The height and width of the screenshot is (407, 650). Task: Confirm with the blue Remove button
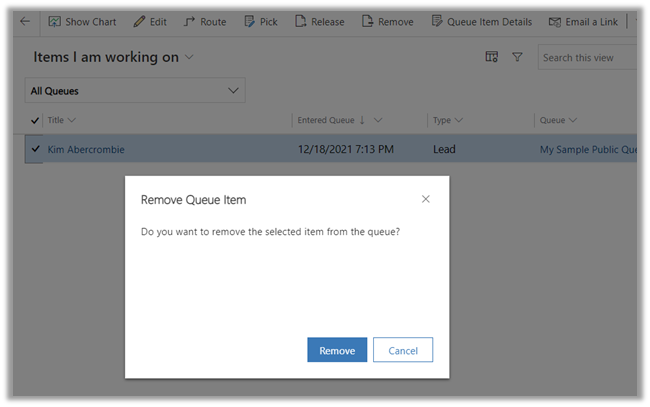(x=337, y=350)
